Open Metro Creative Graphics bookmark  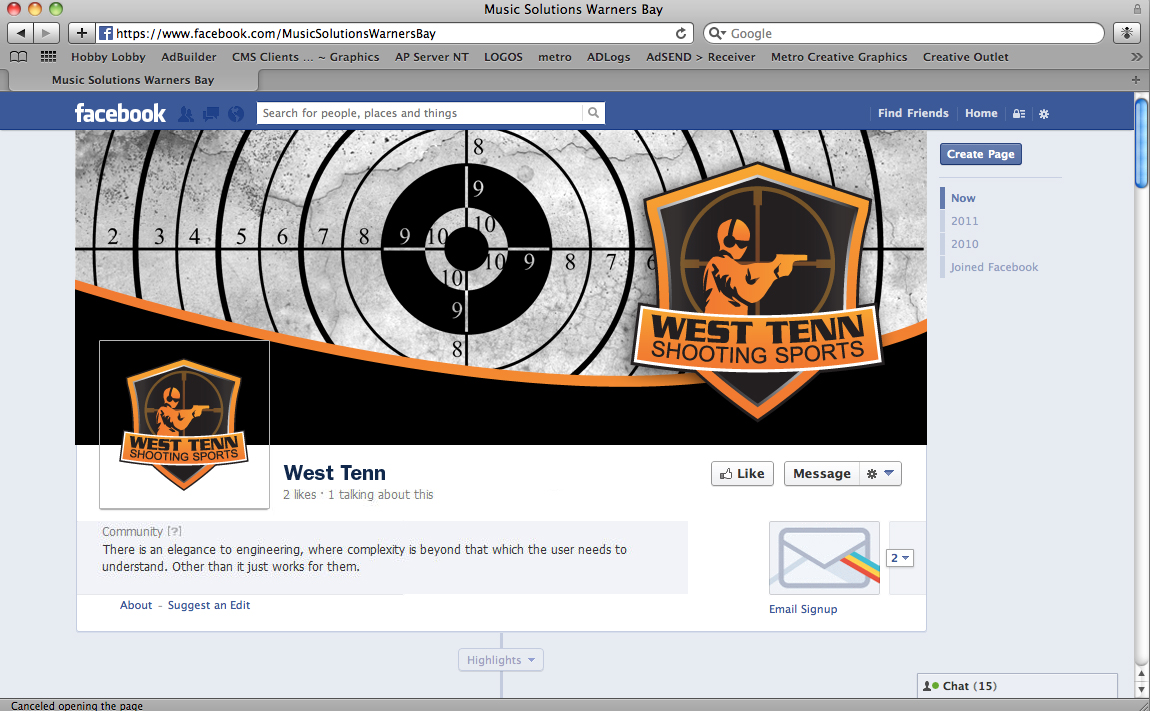click(x=838, y=56)
